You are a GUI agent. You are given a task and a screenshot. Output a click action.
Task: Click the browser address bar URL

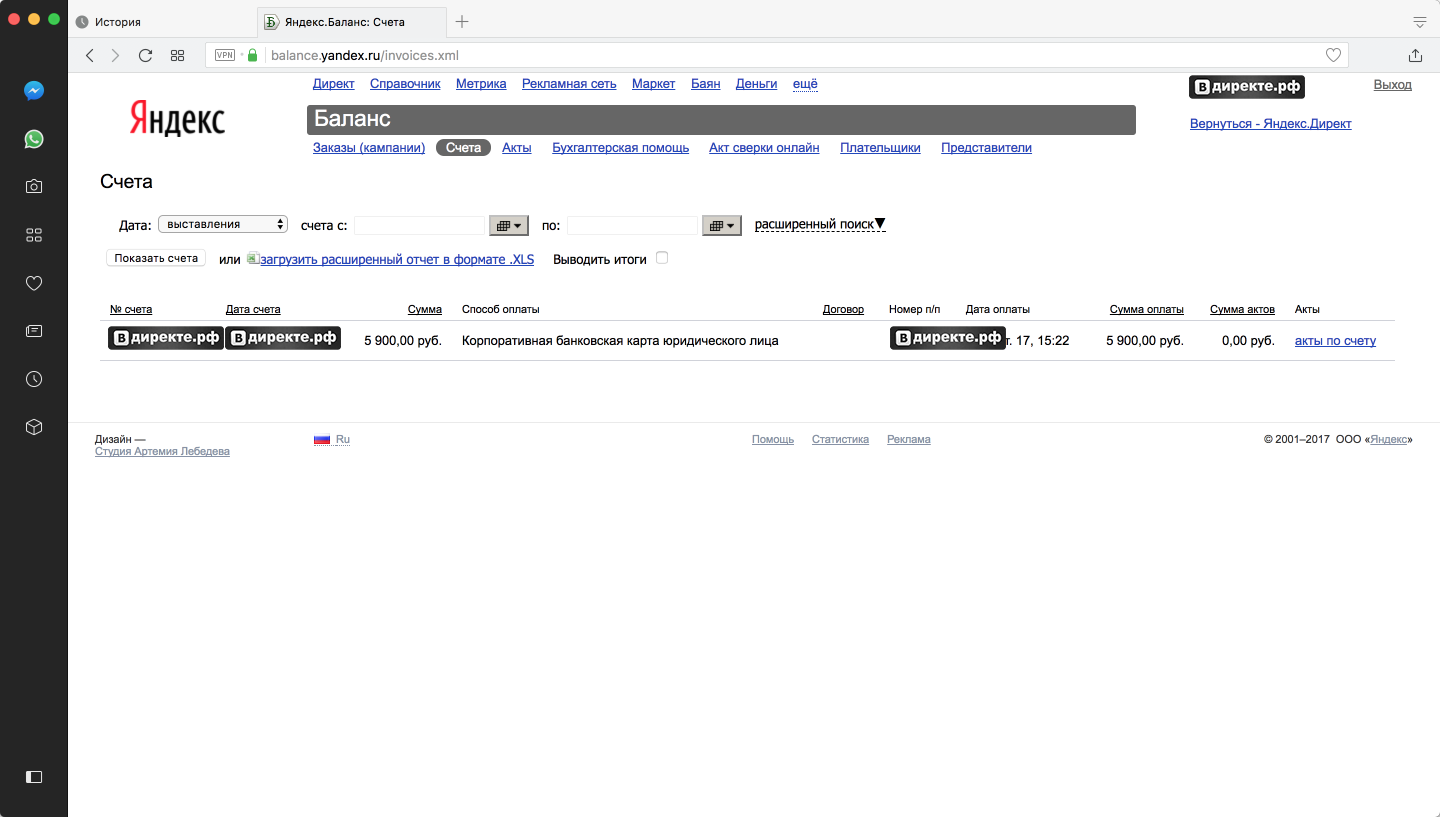365,56
